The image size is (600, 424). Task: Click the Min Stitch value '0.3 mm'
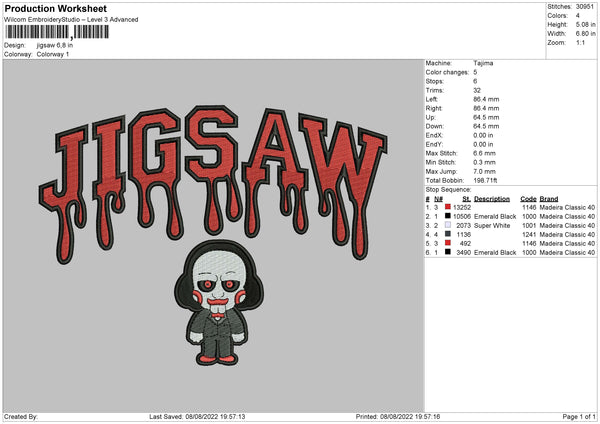pyautogui.click(x=484, y=162)
